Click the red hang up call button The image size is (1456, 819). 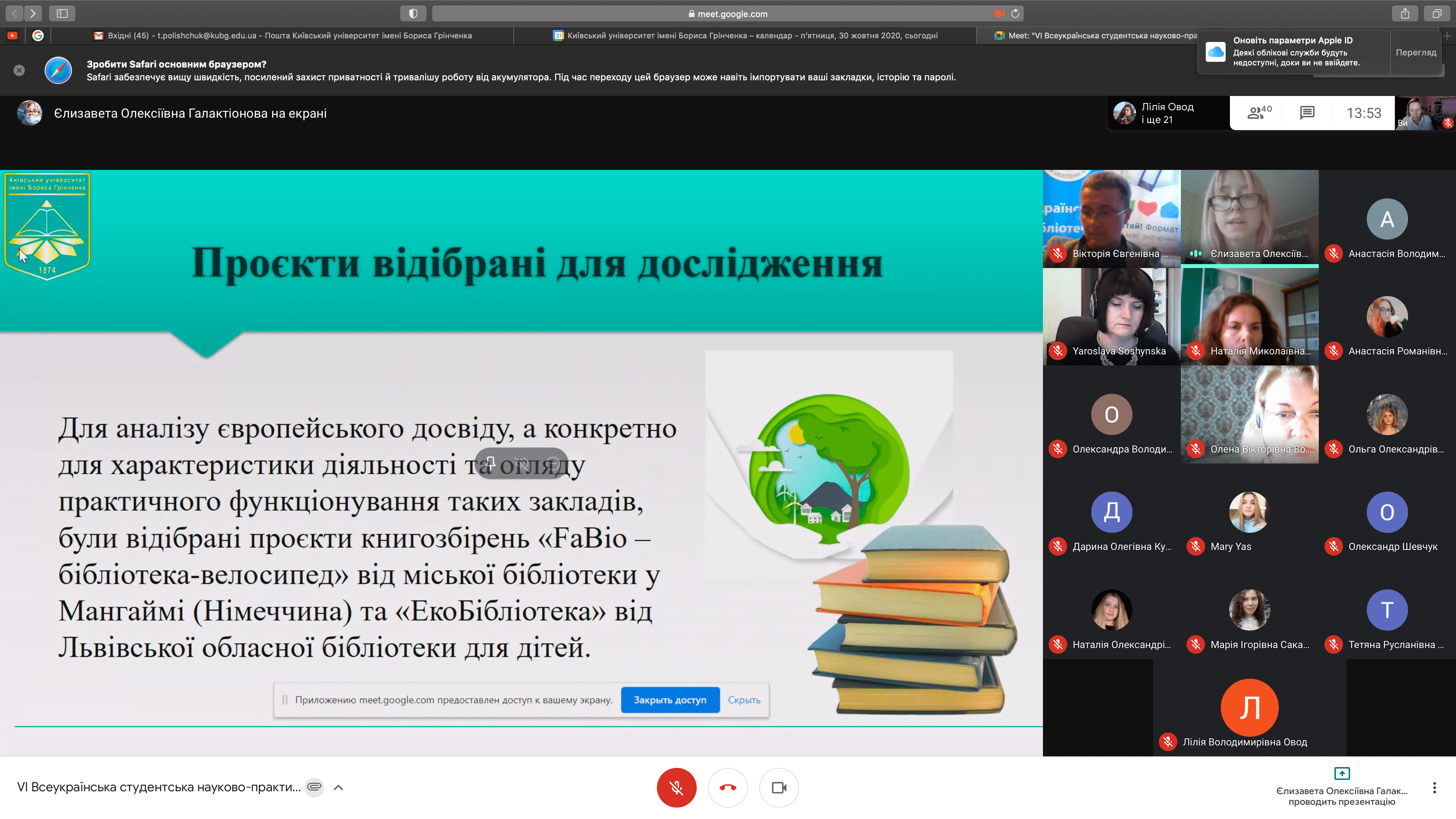coord(727,787)
